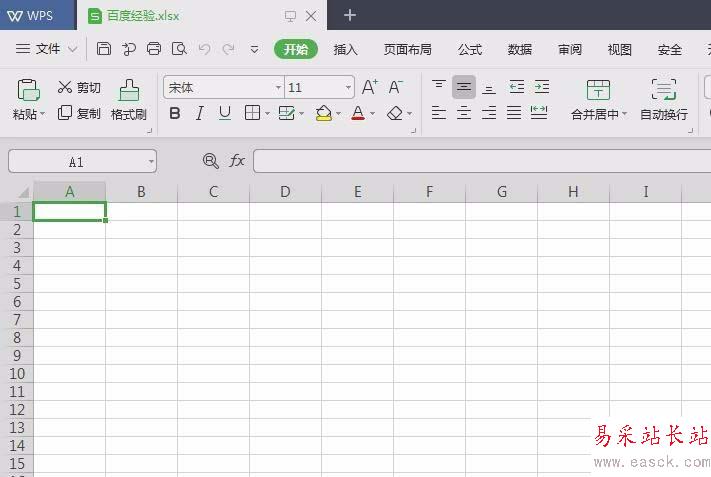Switch to the 数据 tab
Screen dimensions: 711x477
pos(520,49)
